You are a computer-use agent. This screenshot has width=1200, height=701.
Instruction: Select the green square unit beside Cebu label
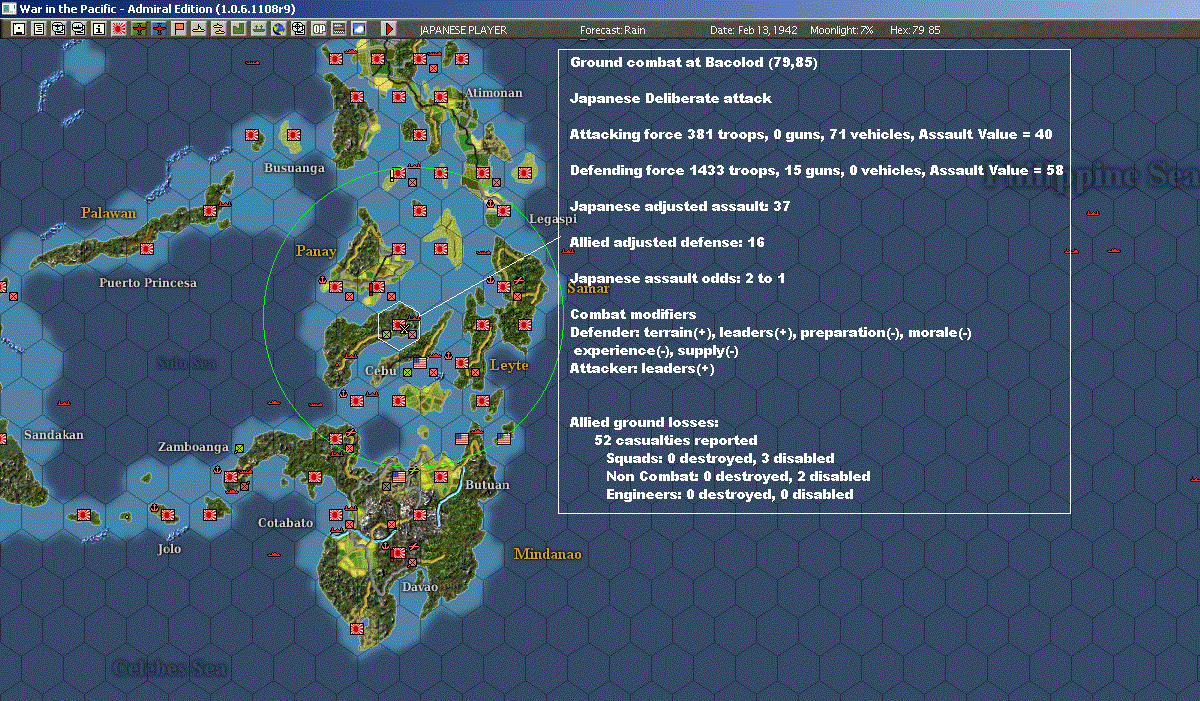[407, 373]
